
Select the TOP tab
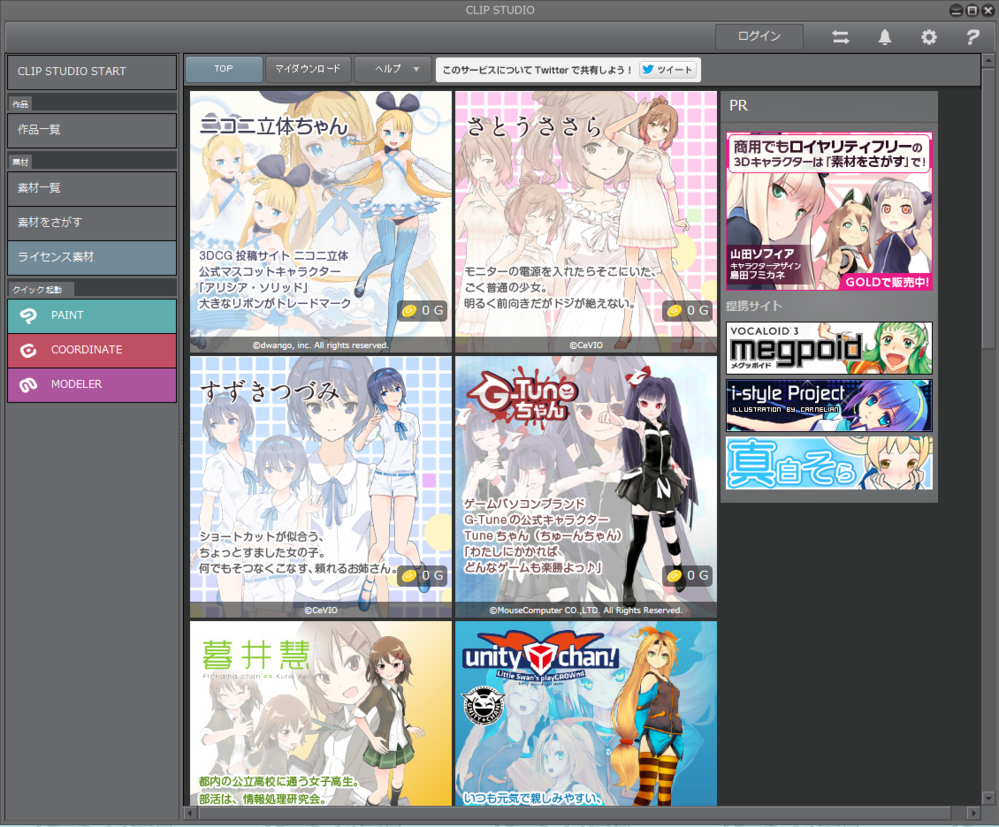pyautogui.click(x=224, y=69)
